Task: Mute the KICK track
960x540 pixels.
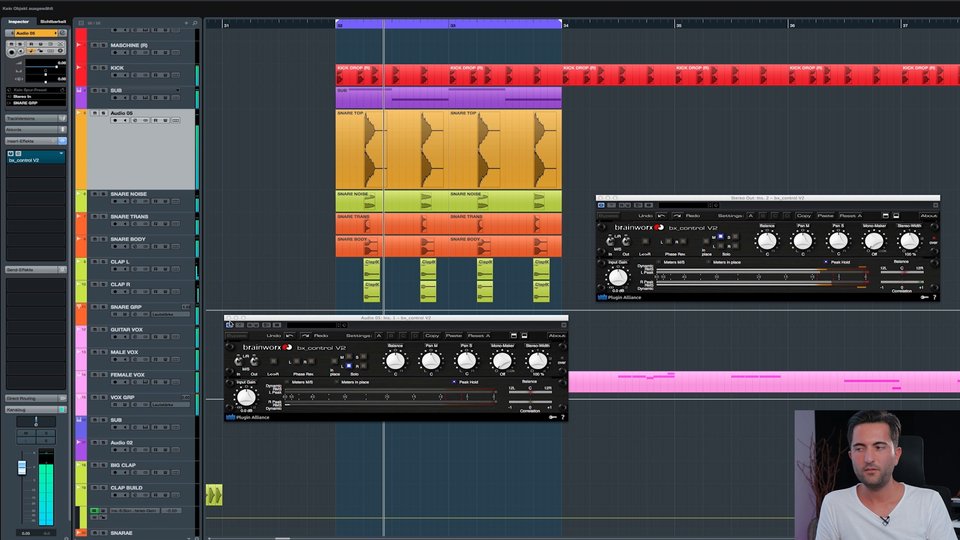Action: pos(94,67)
